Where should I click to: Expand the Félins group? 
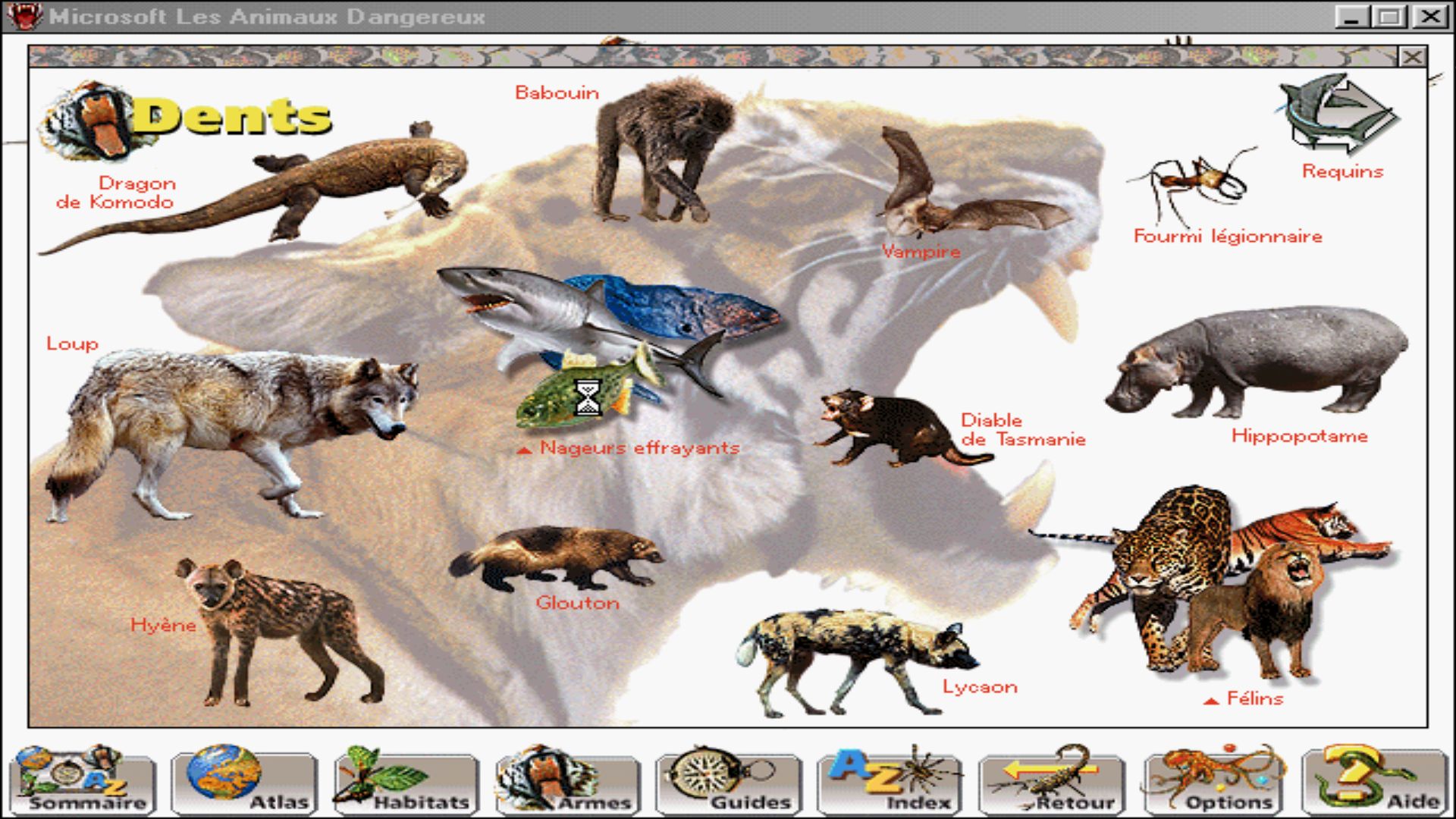[x=1244, y=698]
